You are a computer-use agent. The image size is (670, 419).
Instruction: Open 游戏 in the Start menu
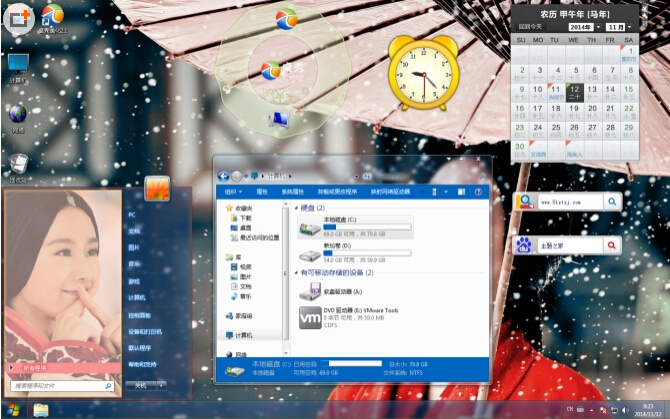(134, 281)
